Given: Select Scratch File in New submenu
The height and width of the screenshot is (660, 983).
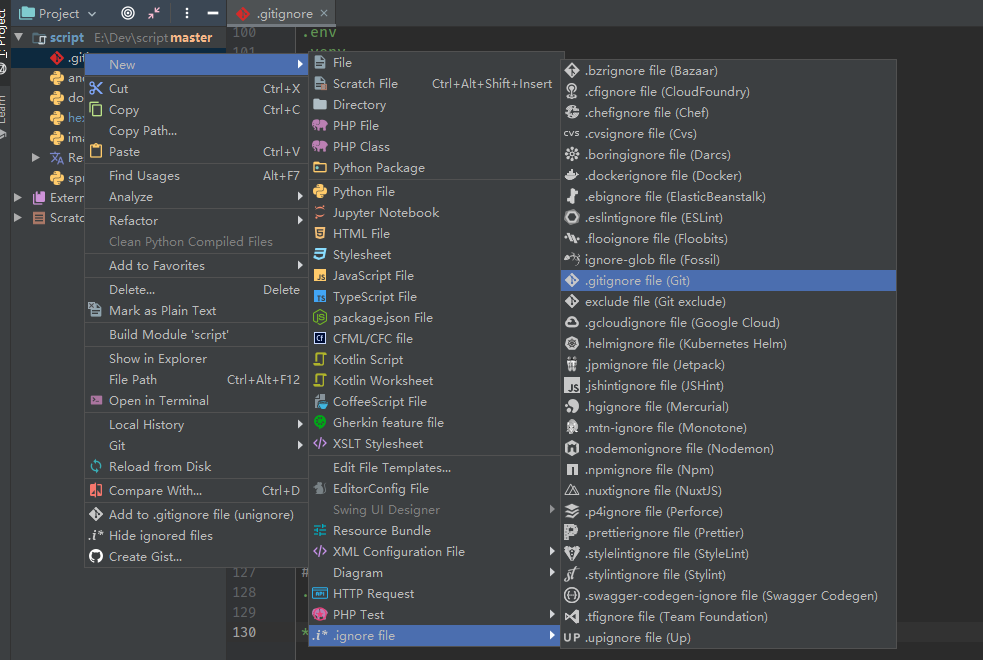Looking at the screenshot, I should (x=434, y=83).
